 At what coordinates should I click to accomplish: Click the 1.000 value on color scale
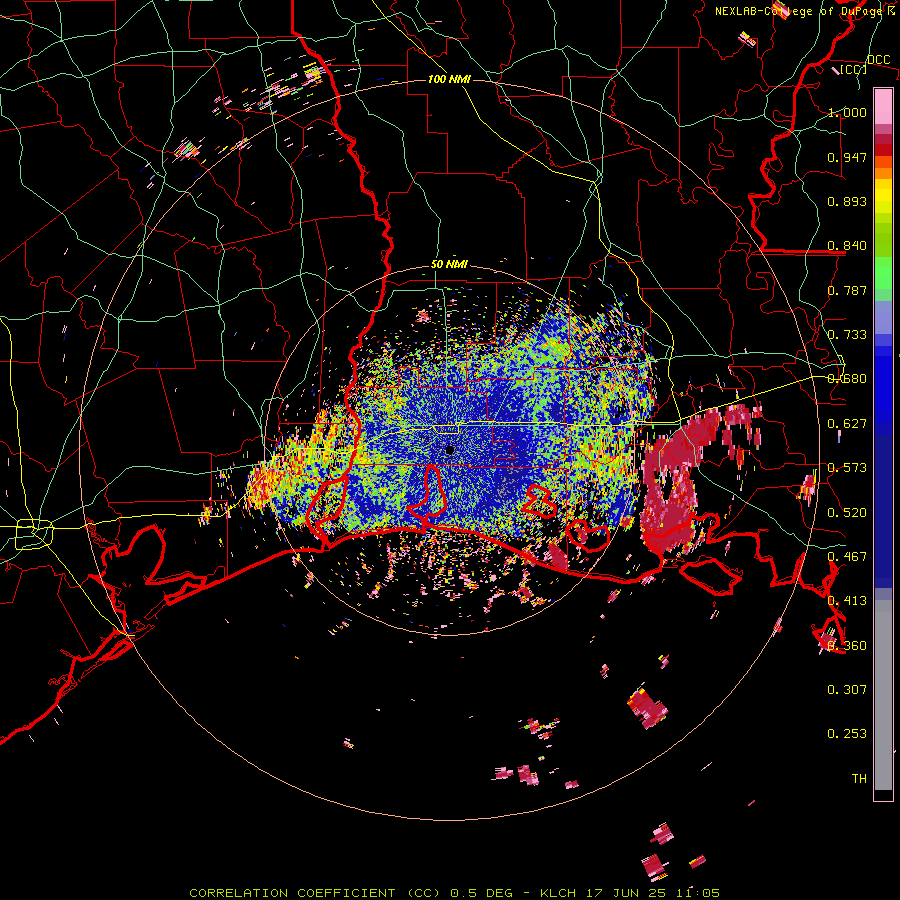coord(847,112)
